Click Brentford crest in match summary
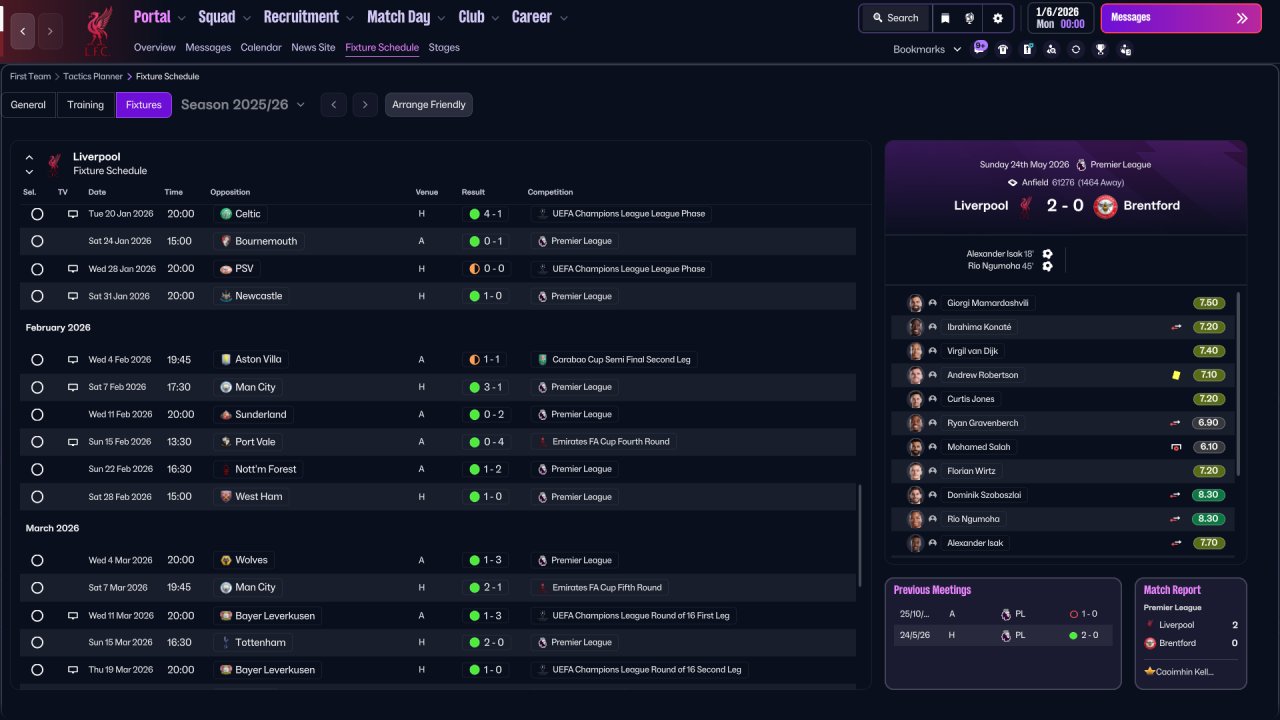Screen dimensions: 1280x720 [1105, 206]
